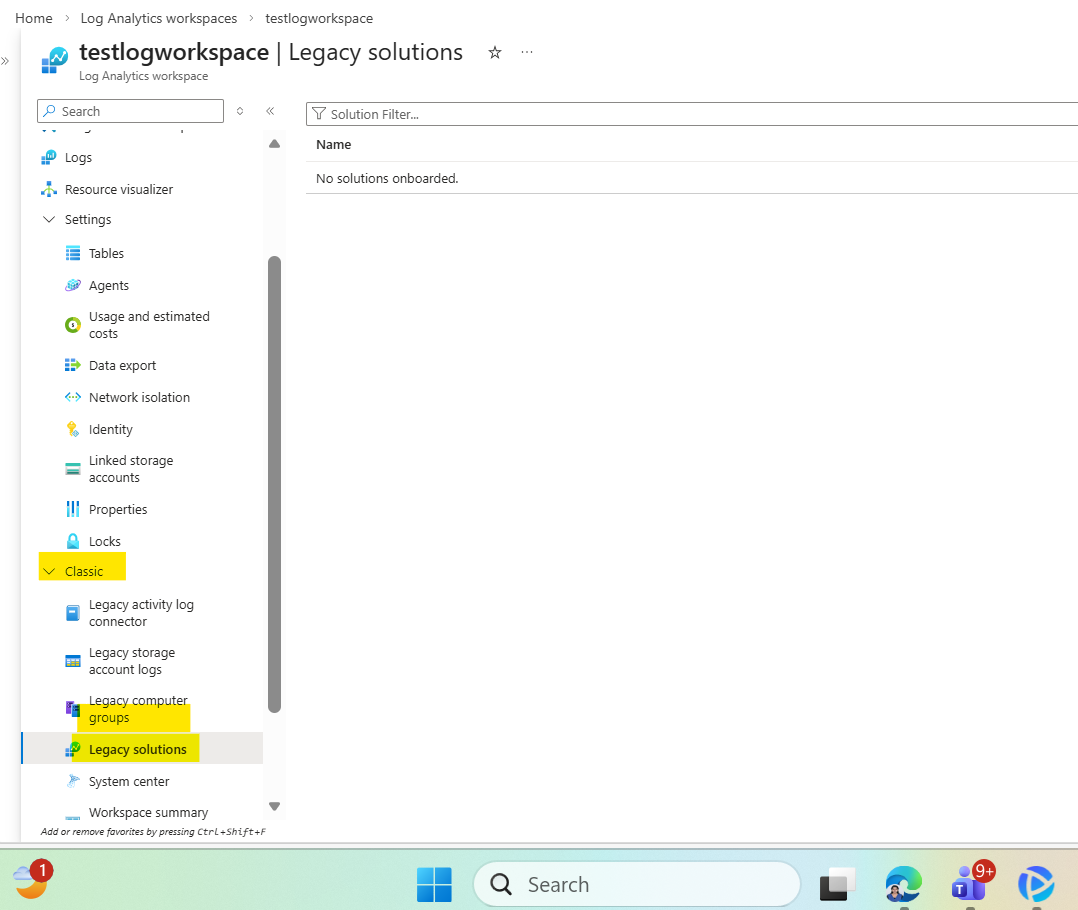Open Microsoft Edge from the taskbar
Image resolution: width=1078 pixels, height=910 pixels.
point(903,884)
